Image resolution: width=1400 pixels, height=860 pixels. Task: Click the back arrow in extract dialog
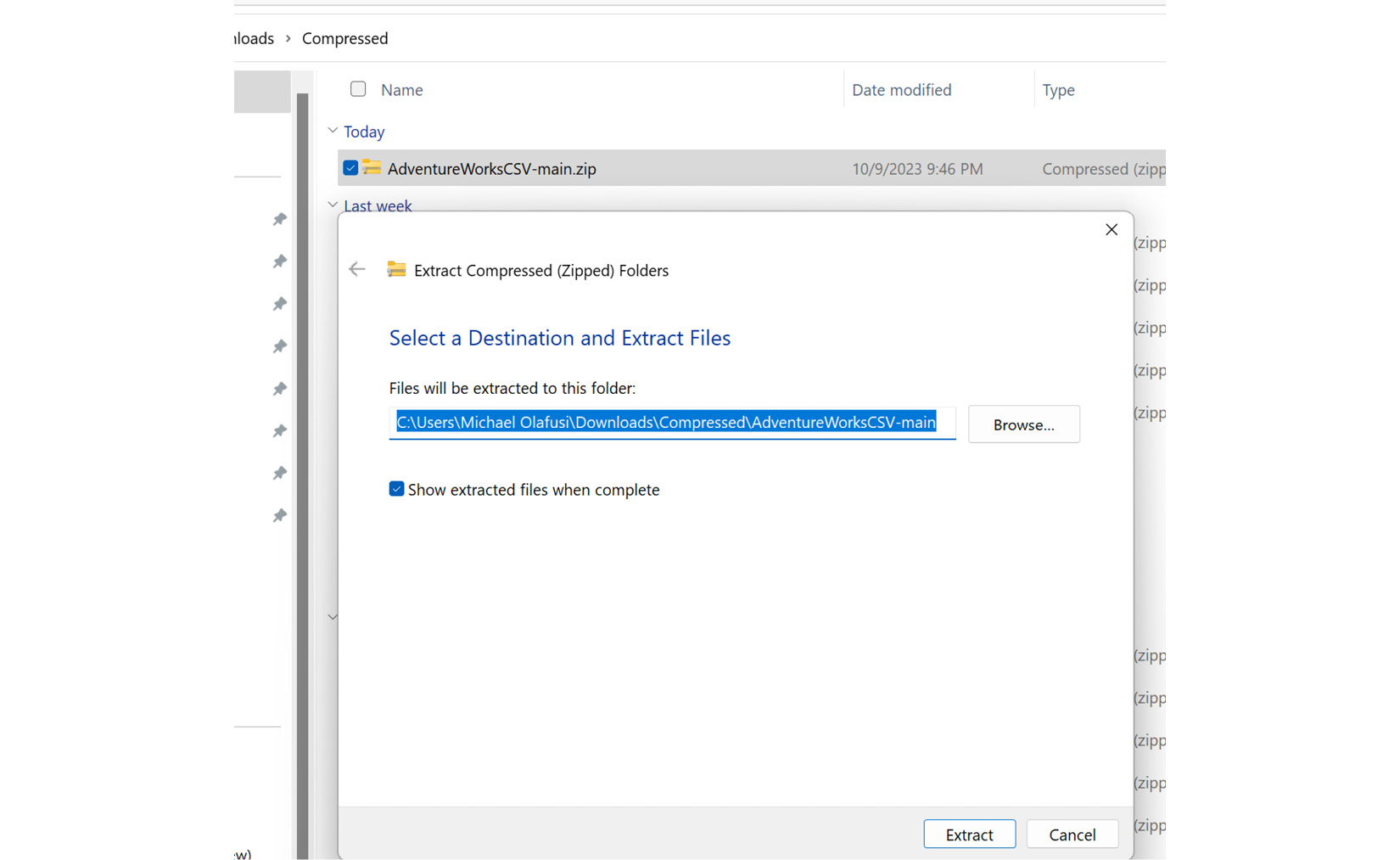357,270
